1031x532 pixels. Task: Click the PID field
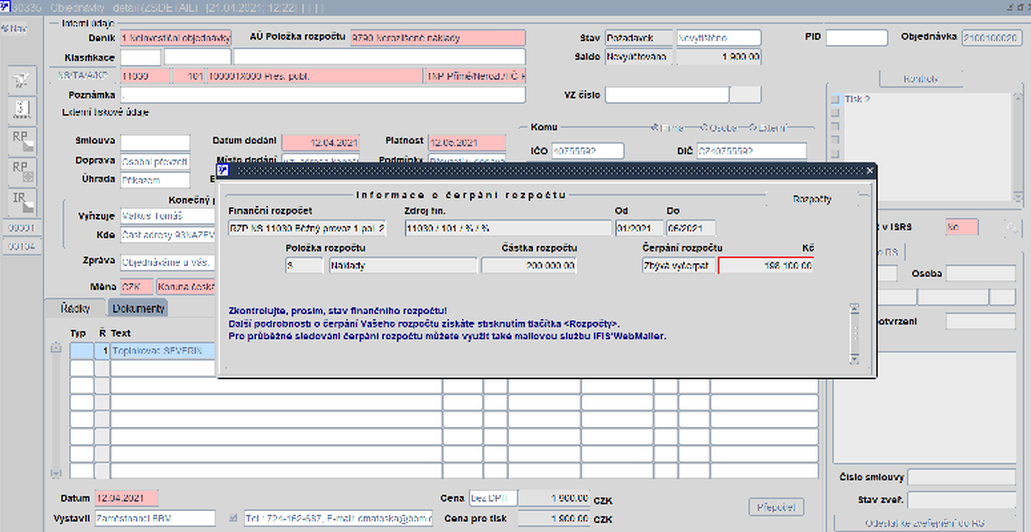pos(857,37)
